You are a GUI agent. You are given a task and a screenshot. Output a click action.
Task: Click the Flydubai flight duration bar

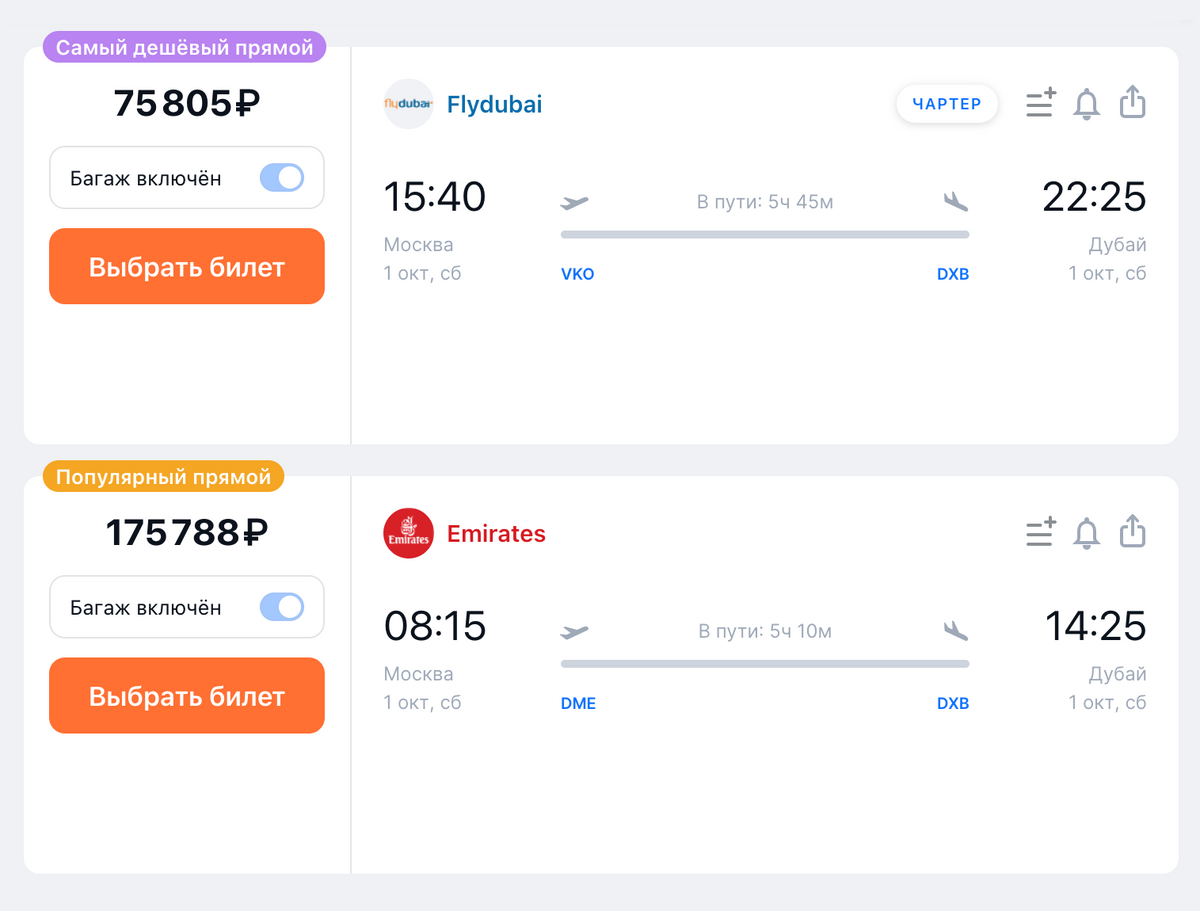pos(765,235)
